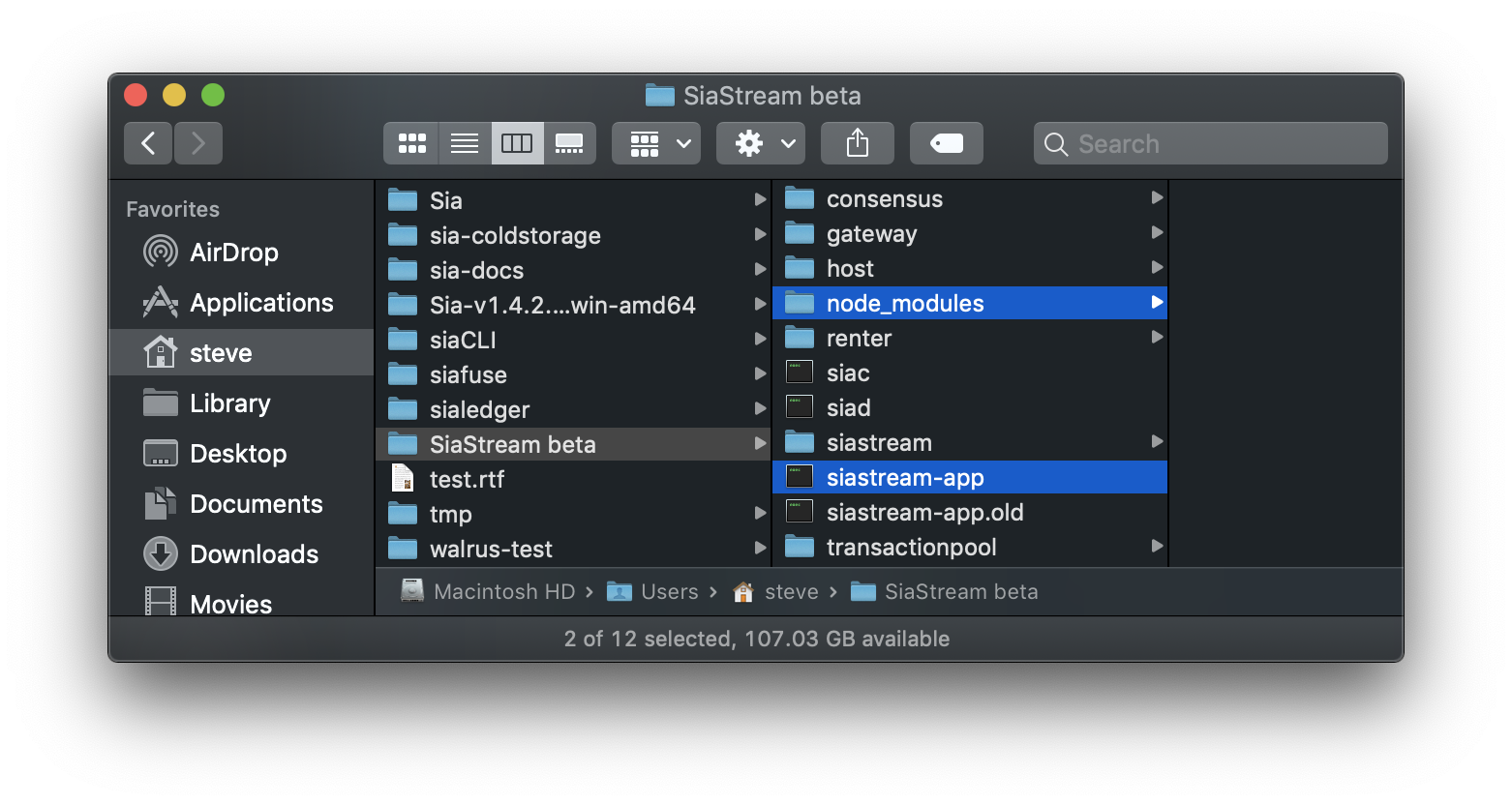Expand the tmp folder arrow

(x=760, y=513)
